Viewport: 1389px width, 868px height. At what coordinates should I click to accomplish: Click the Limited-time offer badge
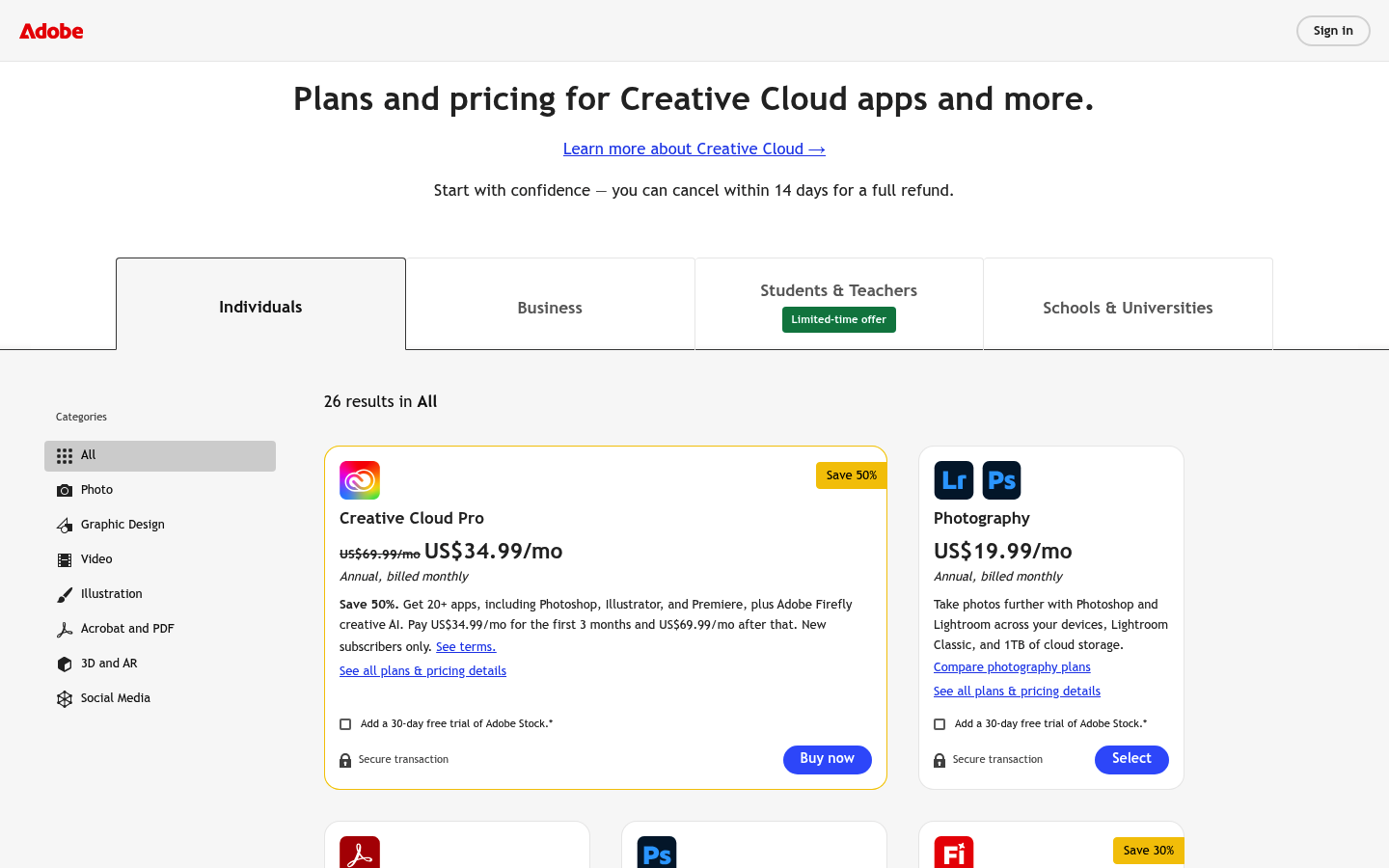pos(839,320)
